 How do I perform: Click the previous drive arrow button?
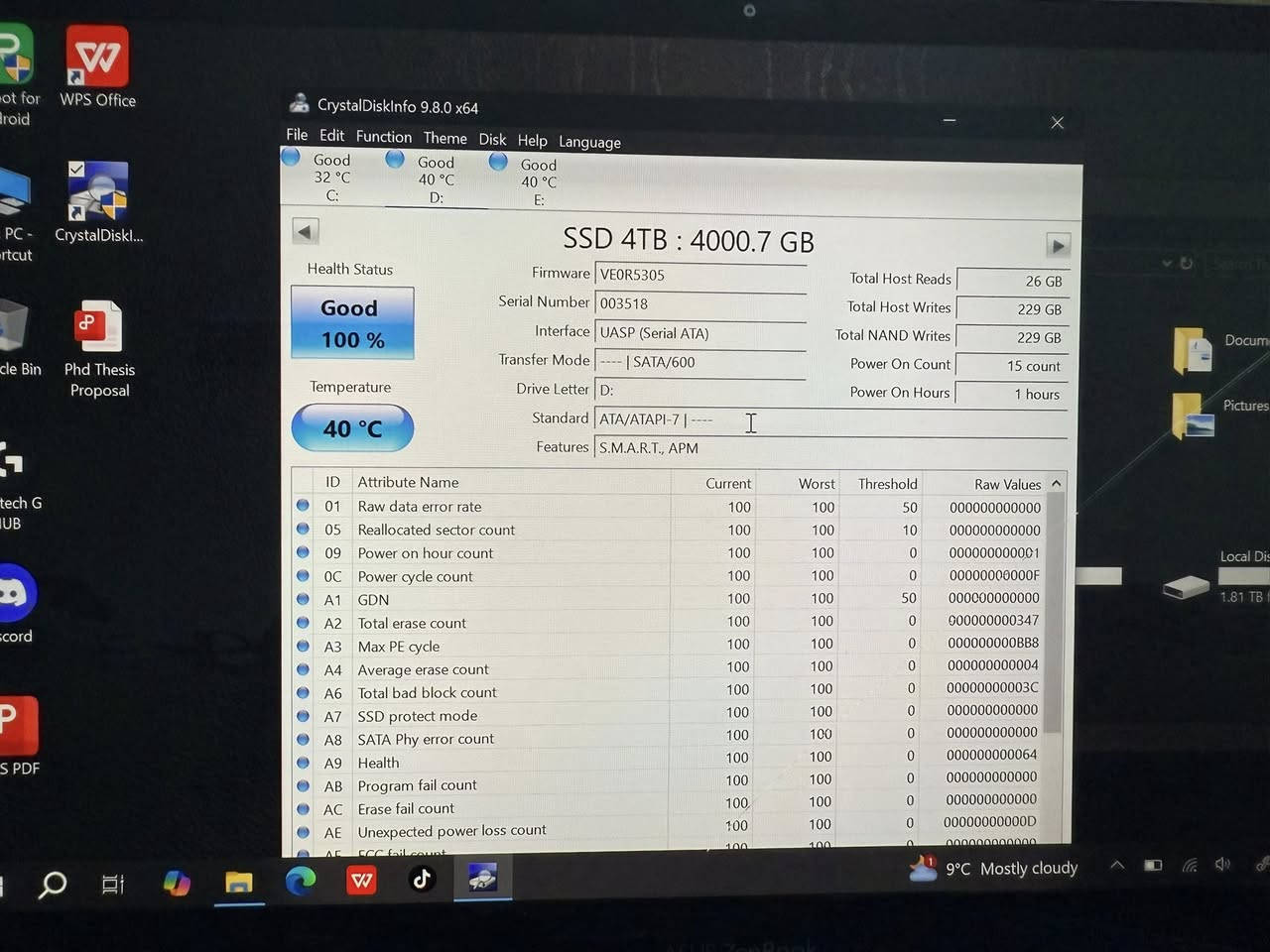point(305,230)
